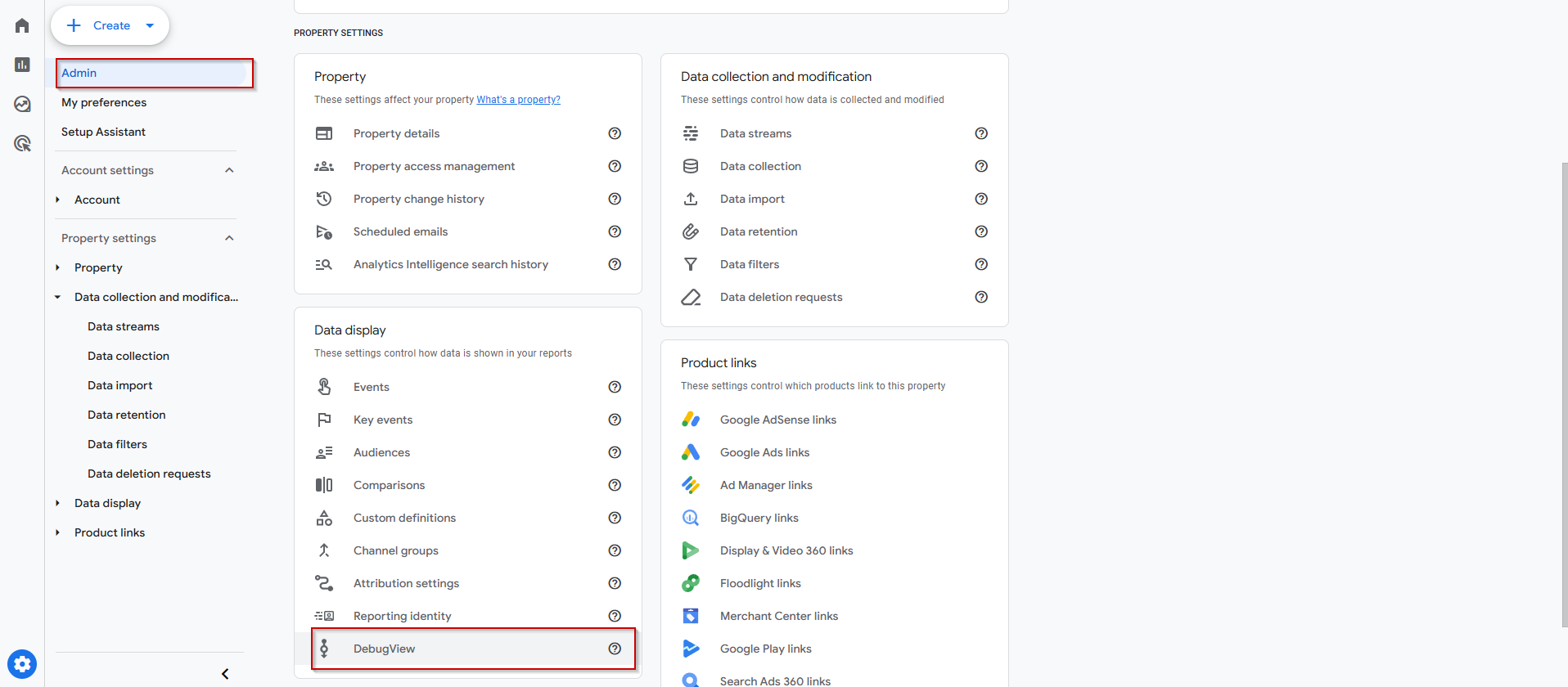
Task: Click help icon beside Property details
Action: click(x=615, y=133)
